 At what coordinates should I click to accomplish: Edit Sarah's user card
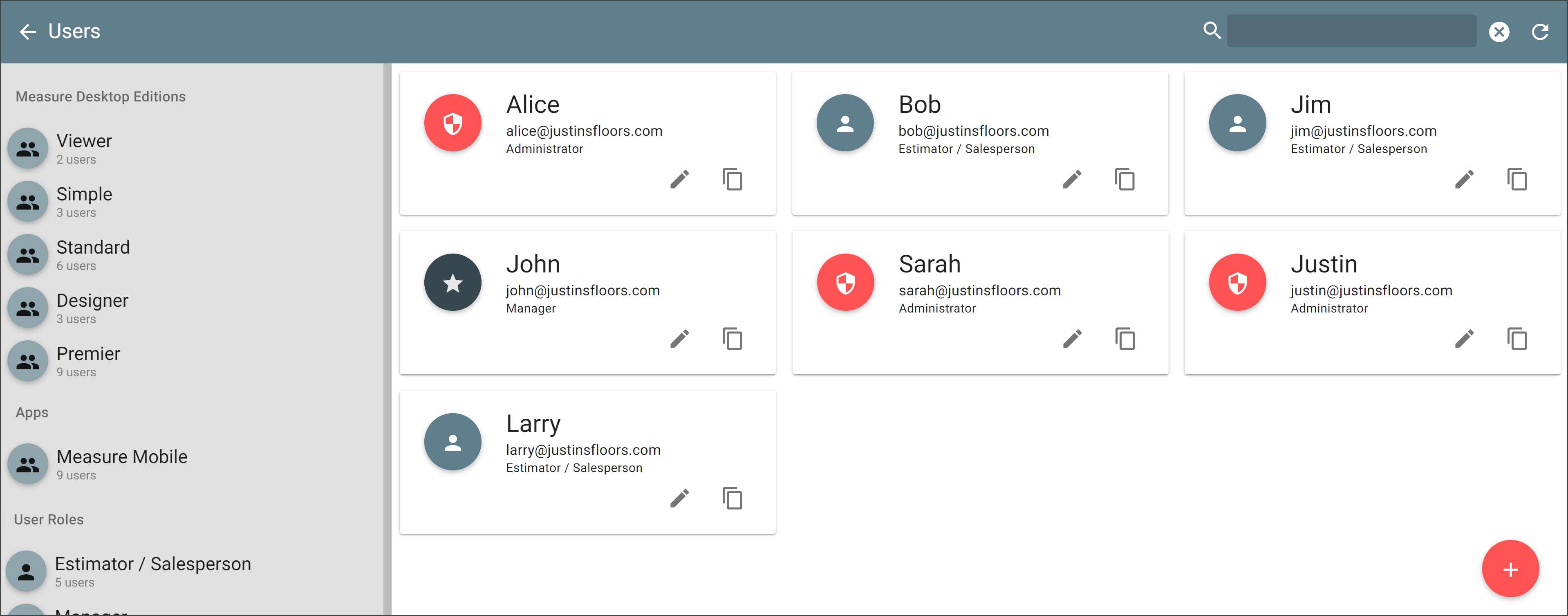pyautogui.click(x=1073, y=339)
